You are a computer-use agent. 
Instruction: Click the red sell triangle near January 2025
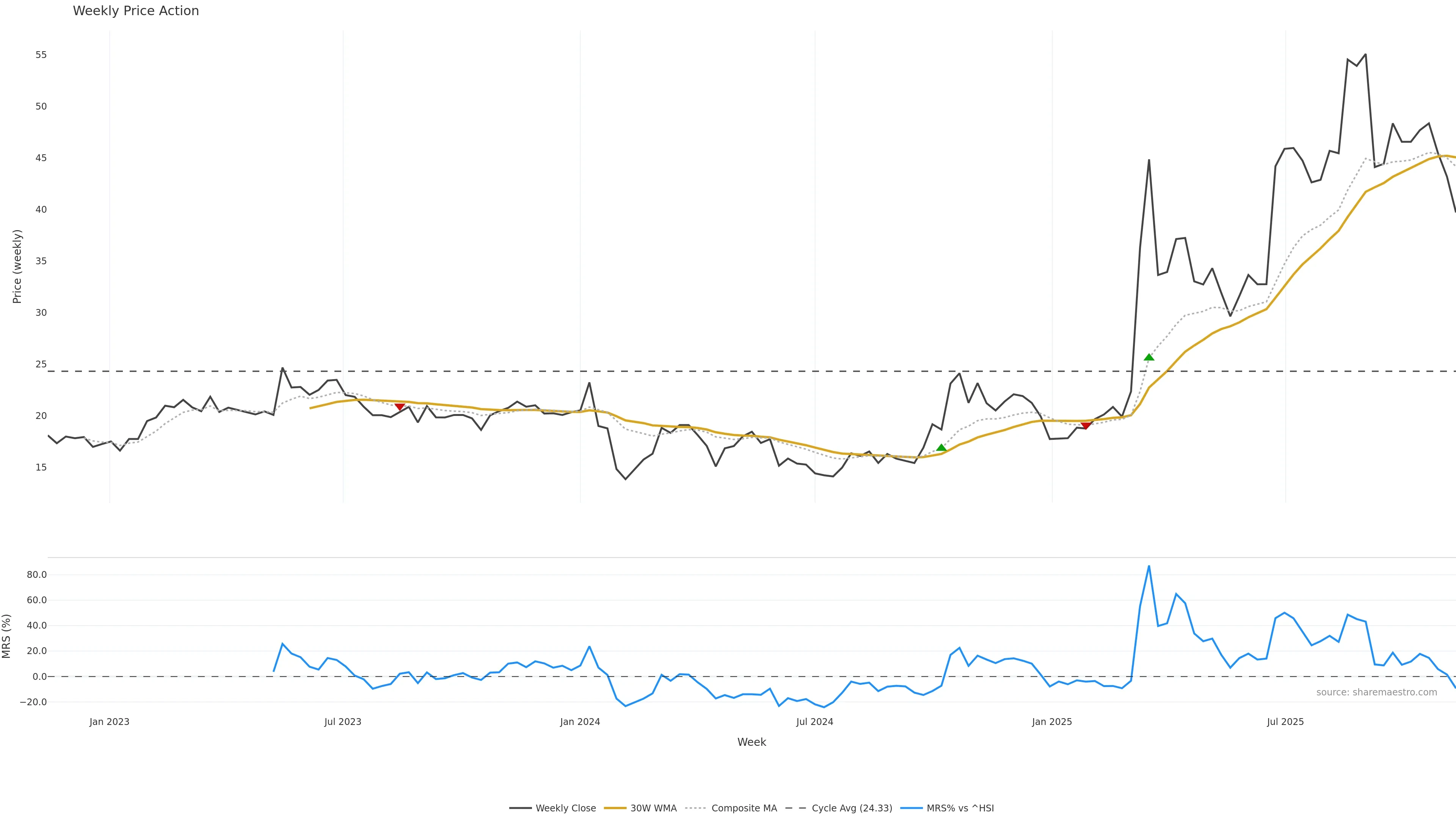[1085, 425]
